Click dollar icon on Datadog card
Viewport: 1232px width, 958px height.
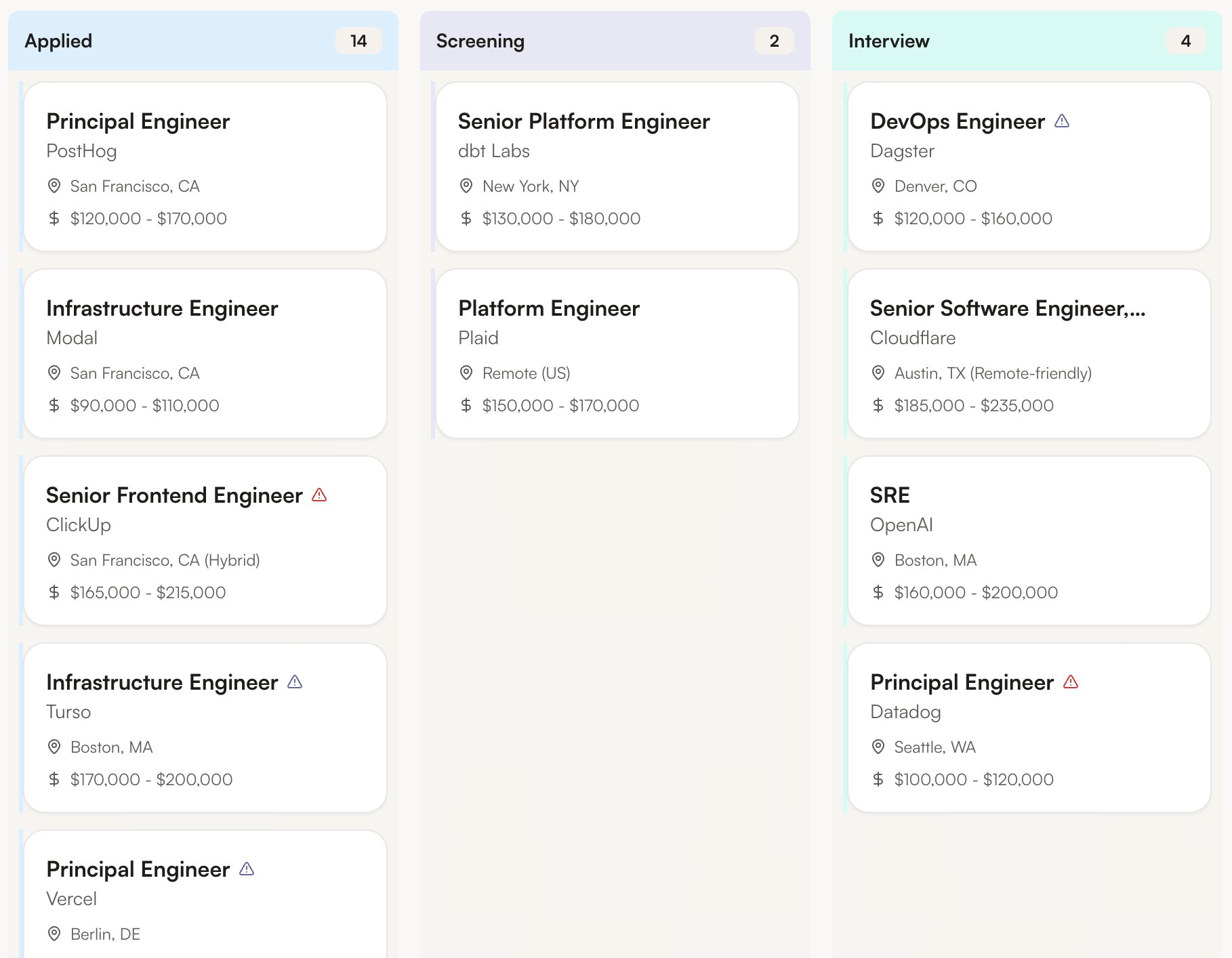point(878,779)
